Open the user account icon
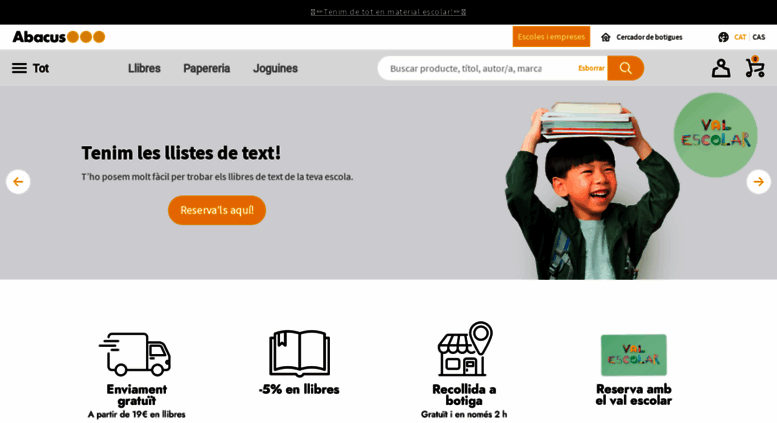777x423 pixels. coord(721,68)
